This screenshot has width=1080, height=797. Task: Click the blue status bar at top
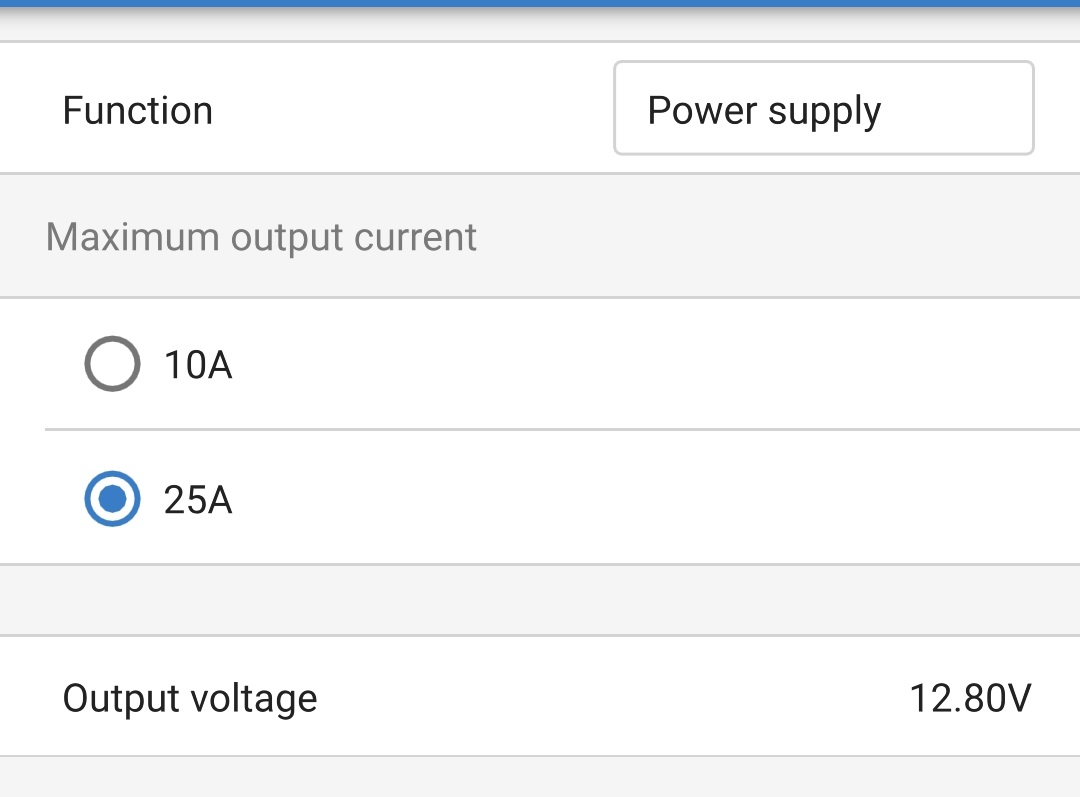(x=540, y=5)
